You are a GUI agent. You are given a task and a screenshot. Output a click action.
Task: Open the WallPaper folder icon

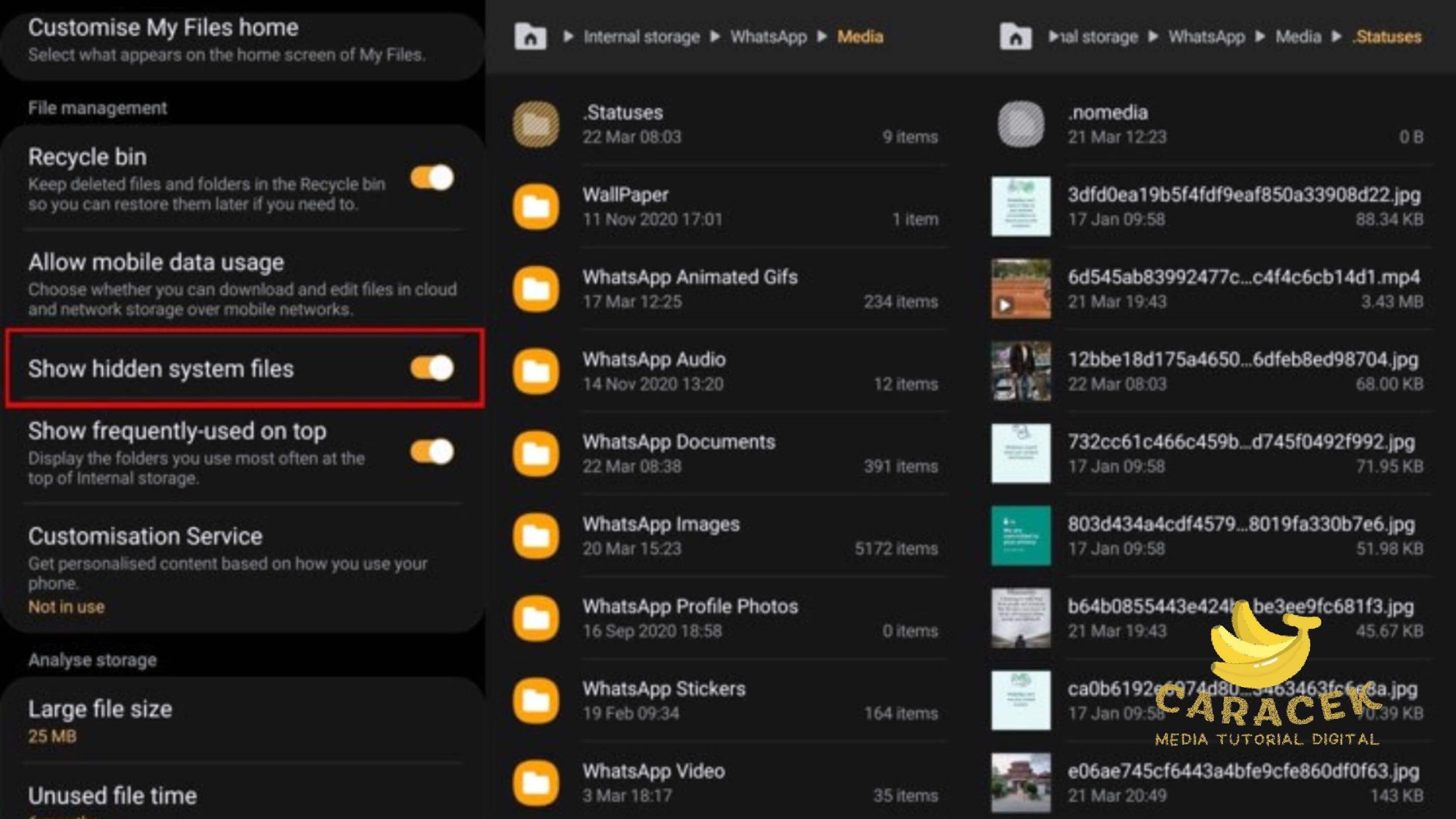click(536, 206)
